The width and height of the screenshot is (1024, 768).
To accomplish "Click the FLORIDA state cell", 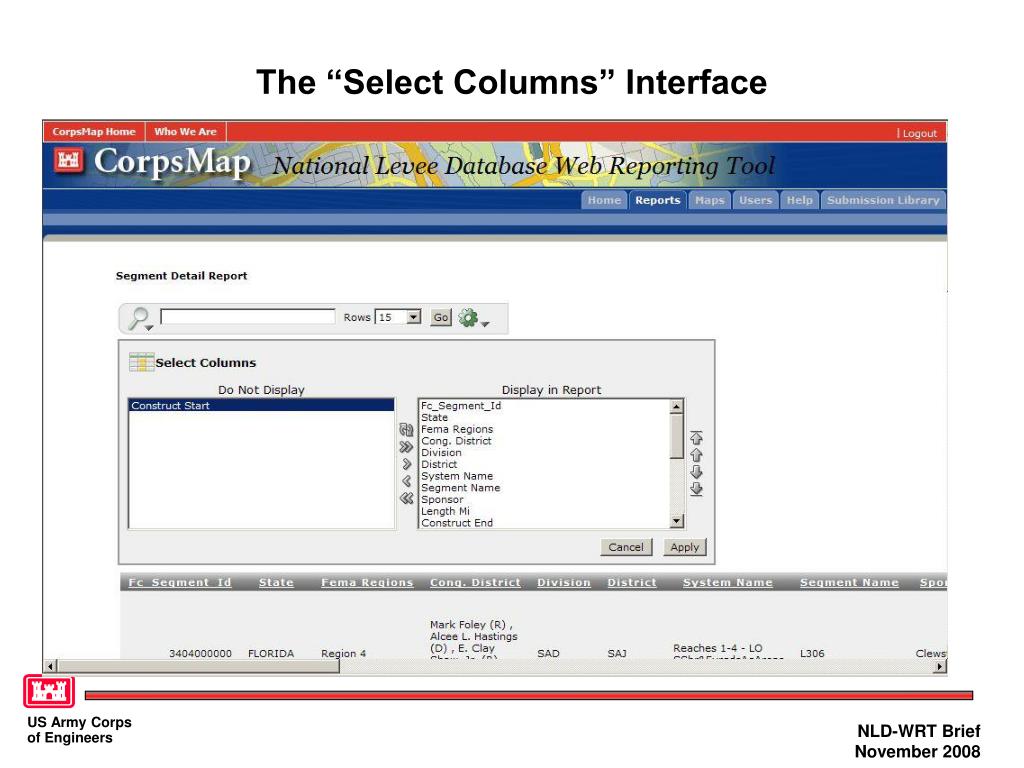I will tap(270, 653).
